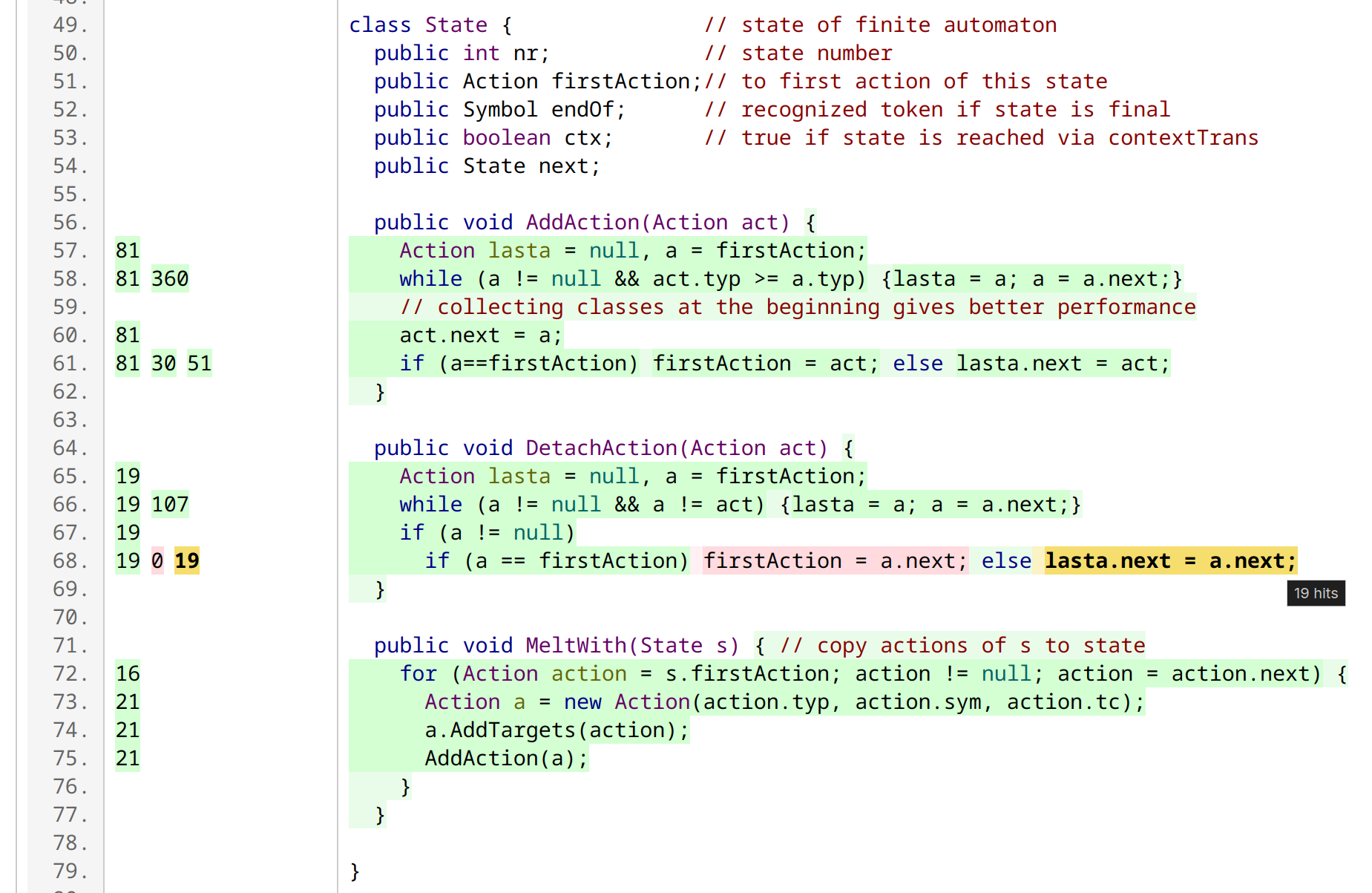
Task: Click hit count 30 on line 61
Action: [x=164, y=364]
